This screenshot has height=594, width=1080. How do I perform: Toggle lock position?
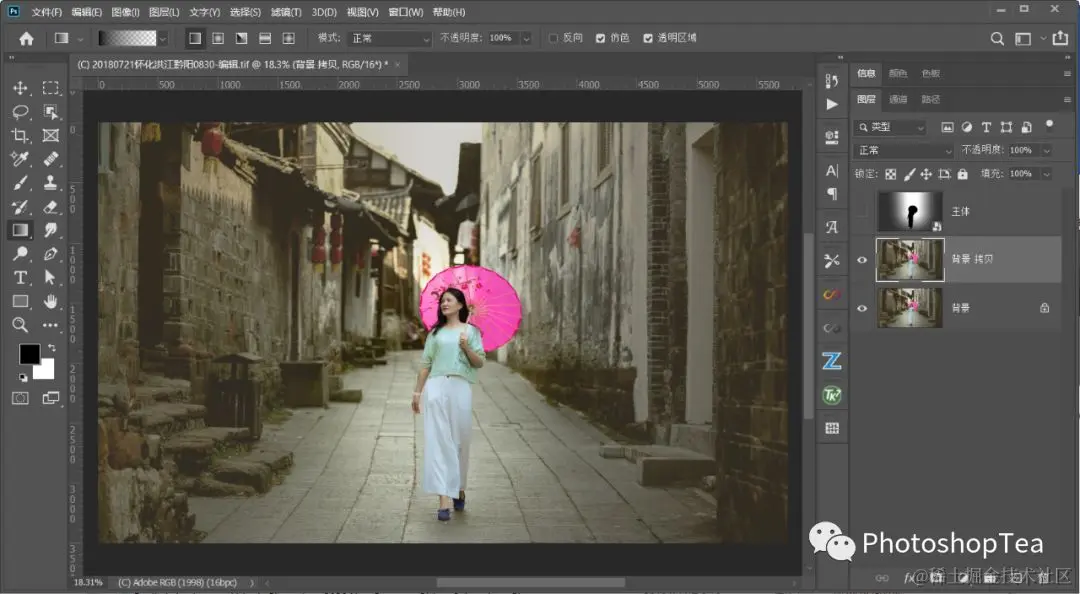pyautogui.click(x=926, y=174)
